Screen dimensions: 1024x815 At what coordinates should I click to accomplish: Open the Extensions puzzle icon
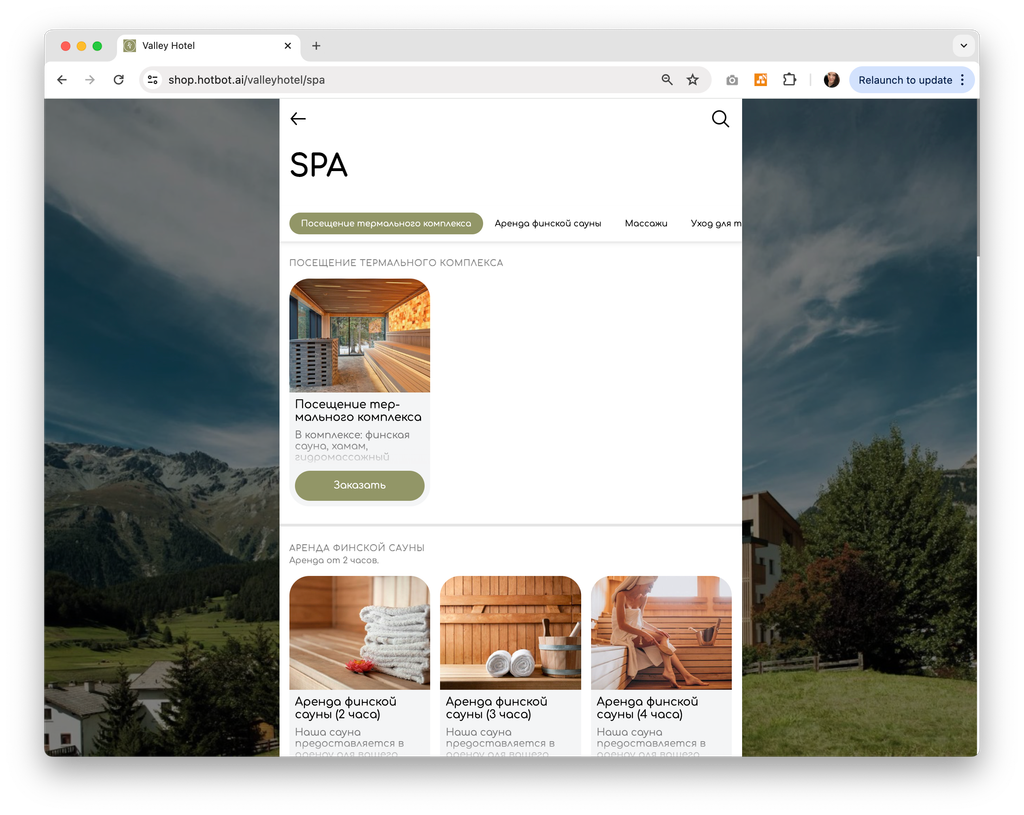pyautogui.click(x=790, y=80)
